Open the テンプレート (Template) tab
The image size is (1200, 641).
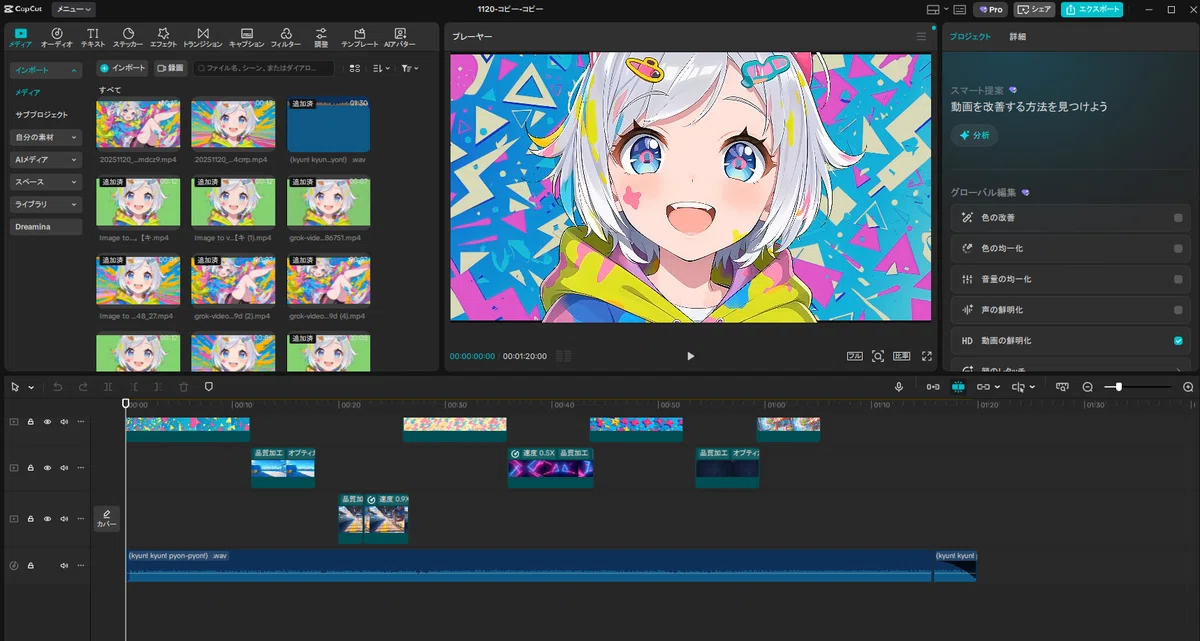[360, 38]
